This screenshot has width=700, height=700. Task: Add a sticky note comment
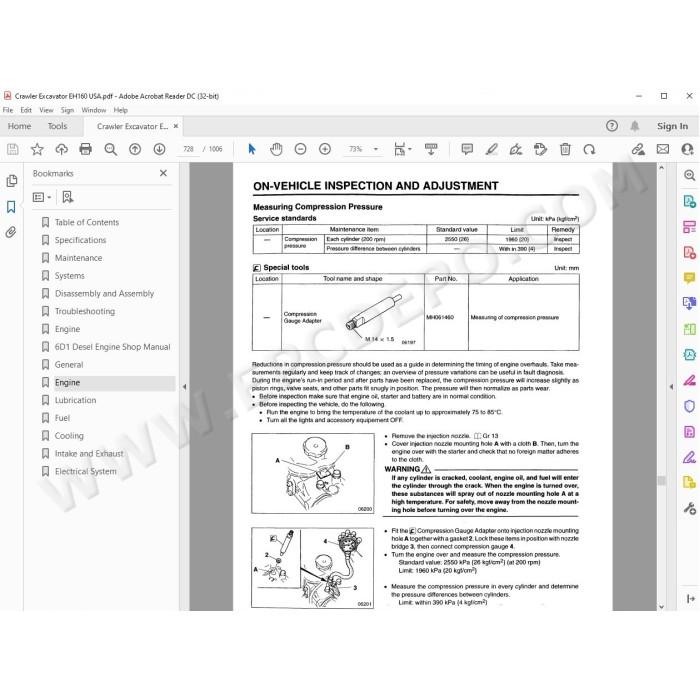467,149
